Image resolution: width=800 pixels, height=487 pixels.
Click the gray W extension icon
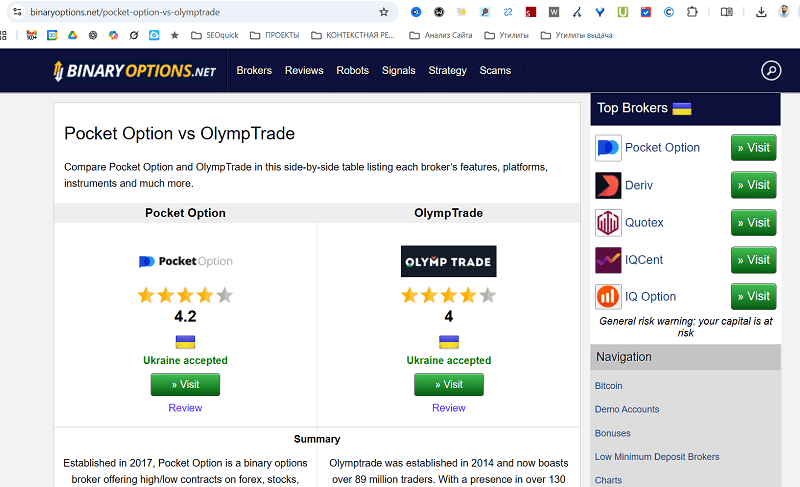coord(554,12)
